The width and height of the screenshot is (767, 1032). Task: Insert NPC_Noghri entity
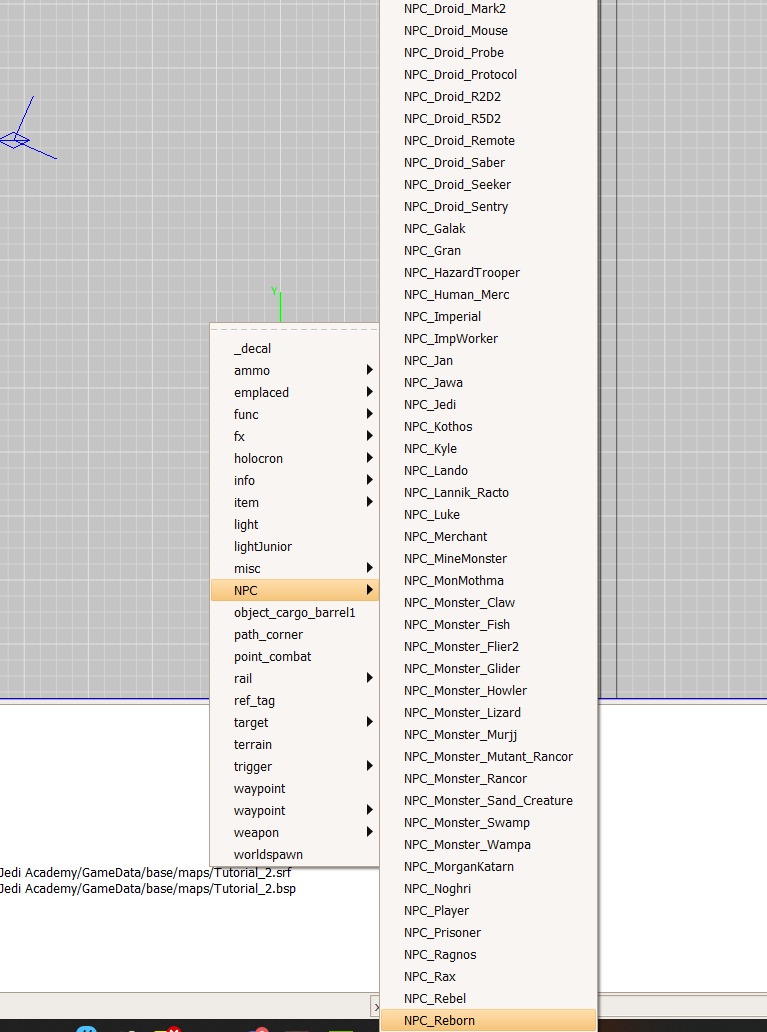(489, 889)
